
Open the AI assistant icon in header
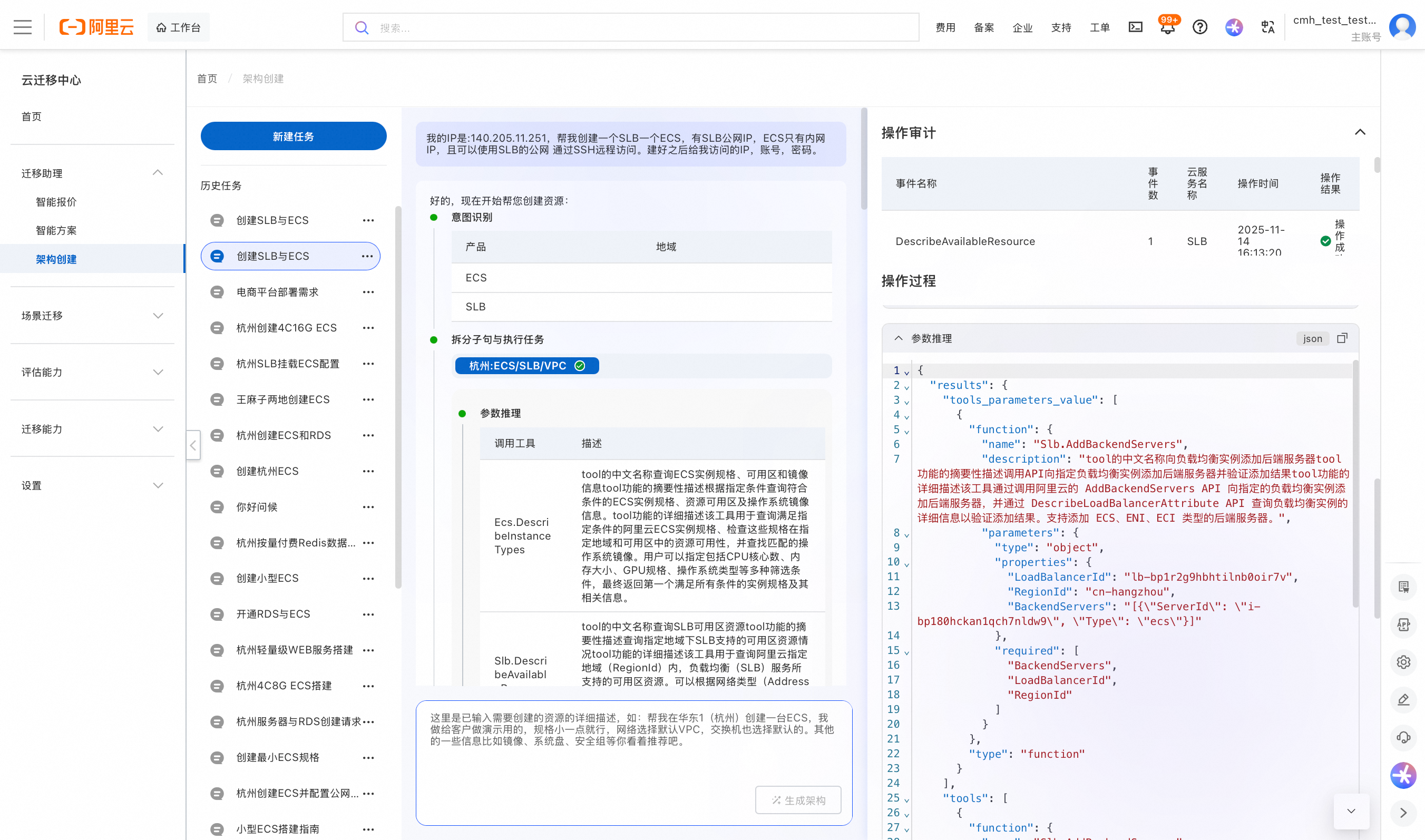point(1234,26)
